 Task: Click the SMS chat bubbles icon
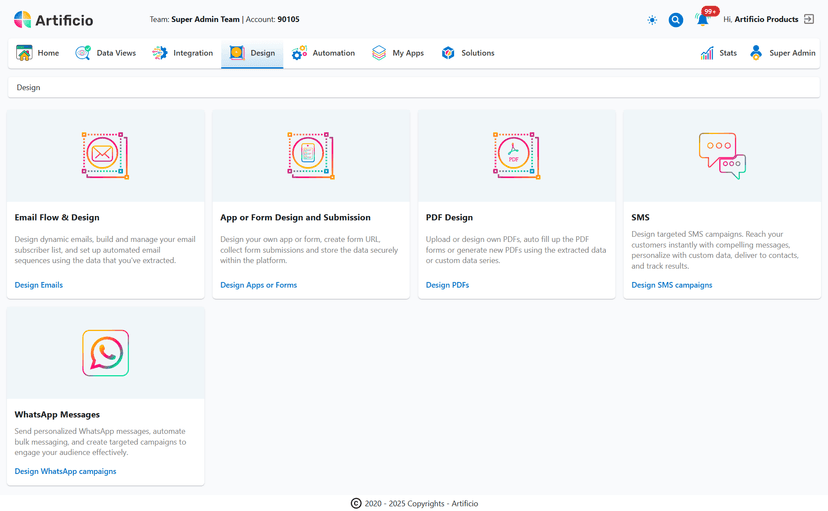[x=722, y=156]
